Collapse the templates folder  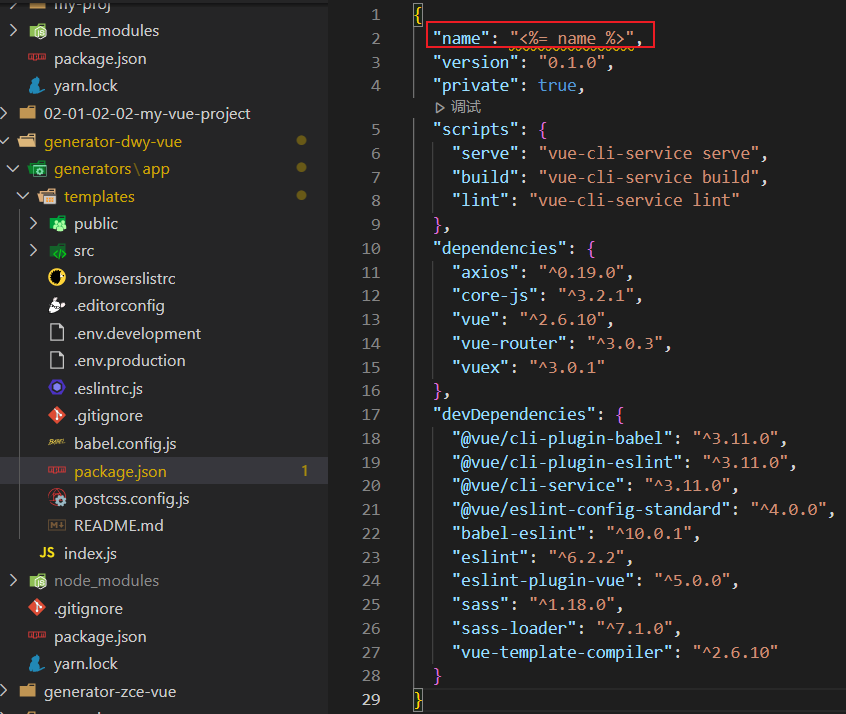pyautogui.click(x=23, y=197)
